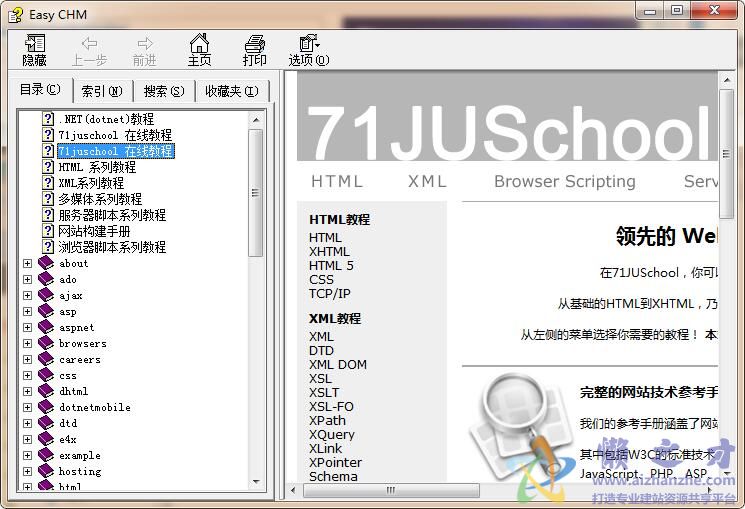Image resolution: width=745 pixels, height=509 pixels.
Task: Click the purple book icon for careers
Action: pos(46,359)
